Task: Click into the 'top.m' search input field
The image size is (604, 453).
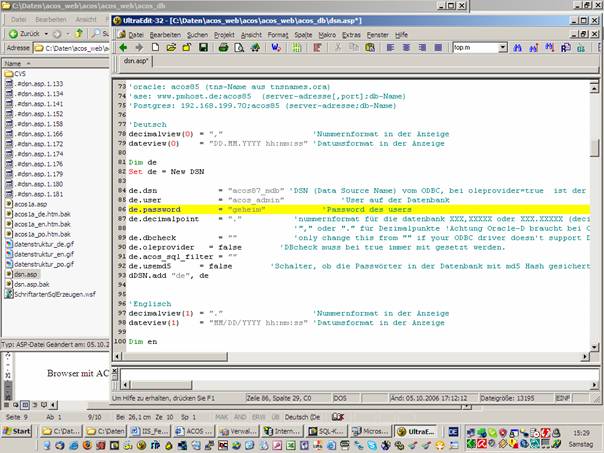Action: 475,48
